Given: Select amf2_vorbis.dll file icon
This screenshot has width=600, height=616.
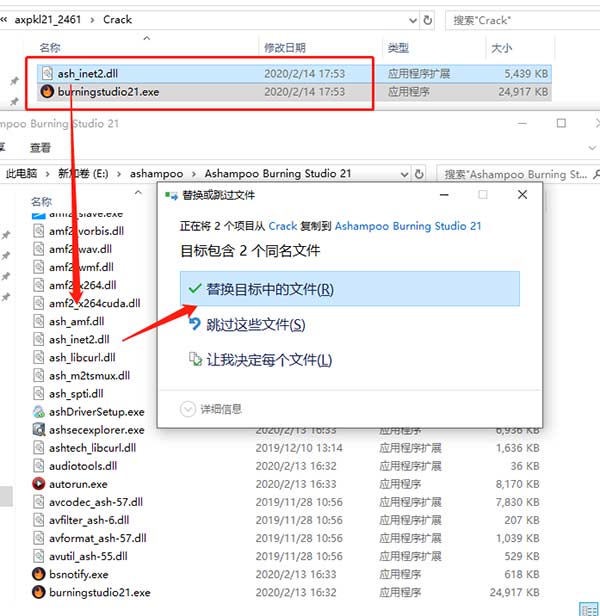Looking at the screenshot, I should tap(39, 231).
